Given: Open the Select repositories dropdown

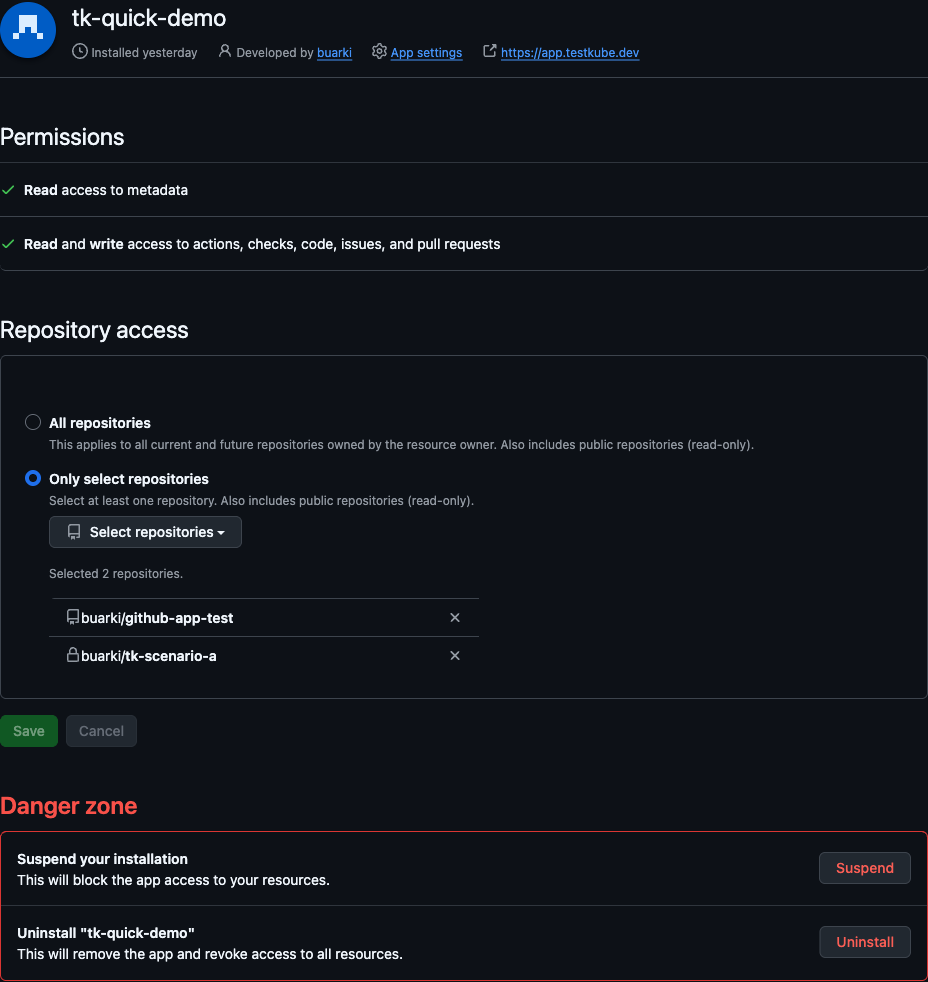Looking at the screenshot, I should [x=145, y=532].
